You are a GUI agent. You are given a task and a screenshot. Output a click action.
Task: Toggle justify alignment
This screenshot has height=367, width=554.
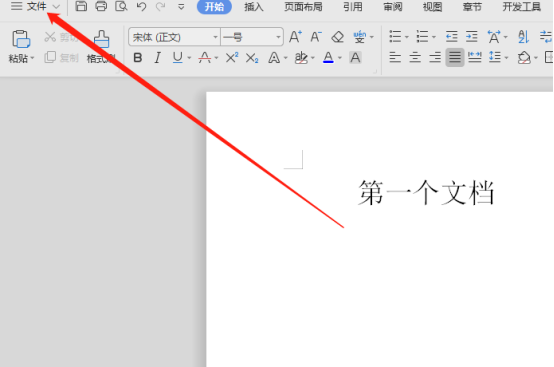point(455,57)
